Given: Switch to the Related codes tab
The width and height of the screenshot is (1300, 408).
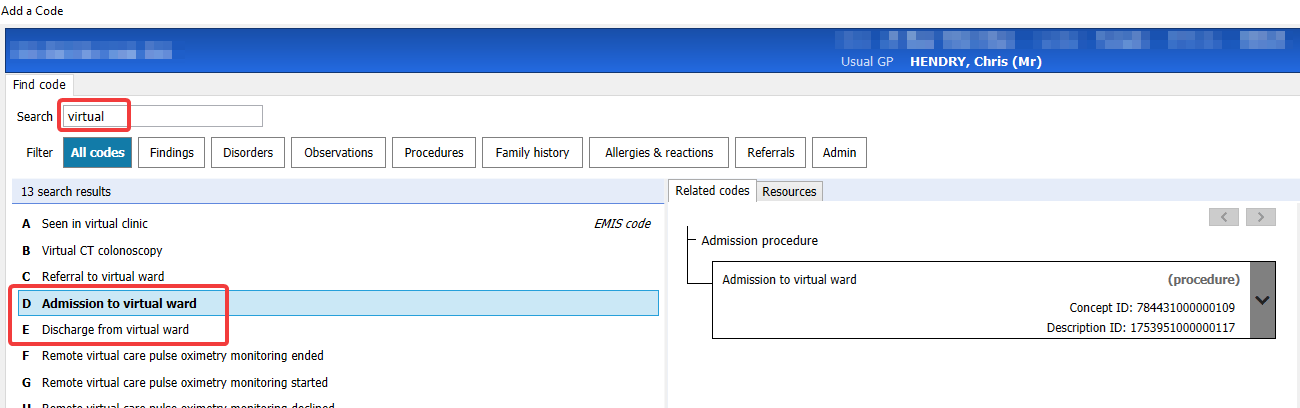Looking at the screenshot, I should coord(712,191).
